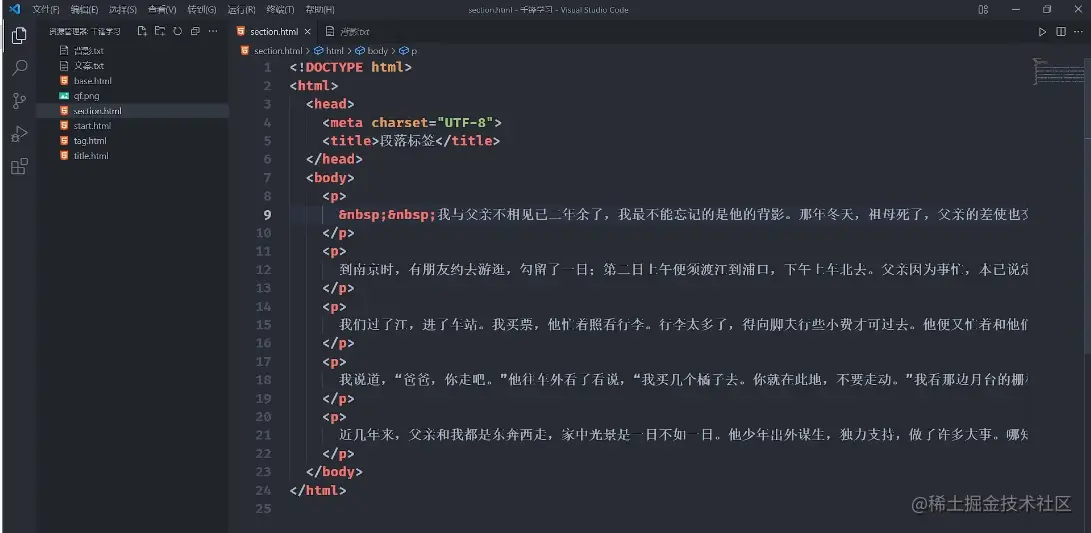Run the file with the play icon
The image size is (1091, 533).
[1042, 32]
